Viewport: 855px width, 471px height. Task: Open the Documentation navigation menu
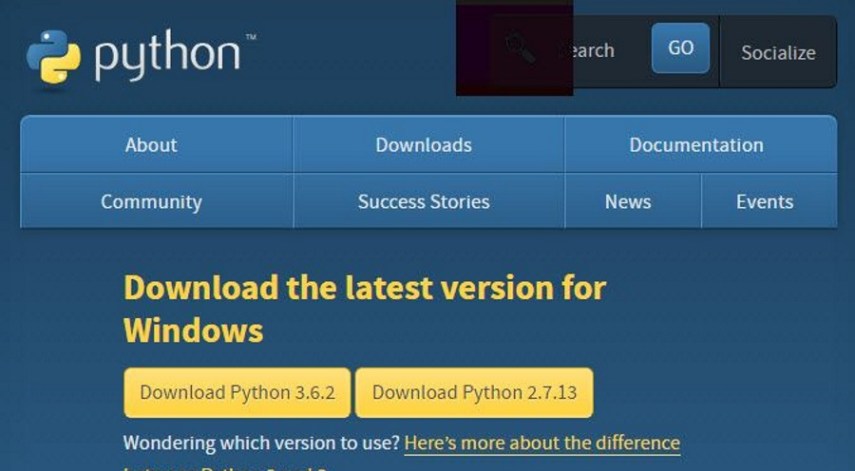pyautogui.click(x=695, y=145)
